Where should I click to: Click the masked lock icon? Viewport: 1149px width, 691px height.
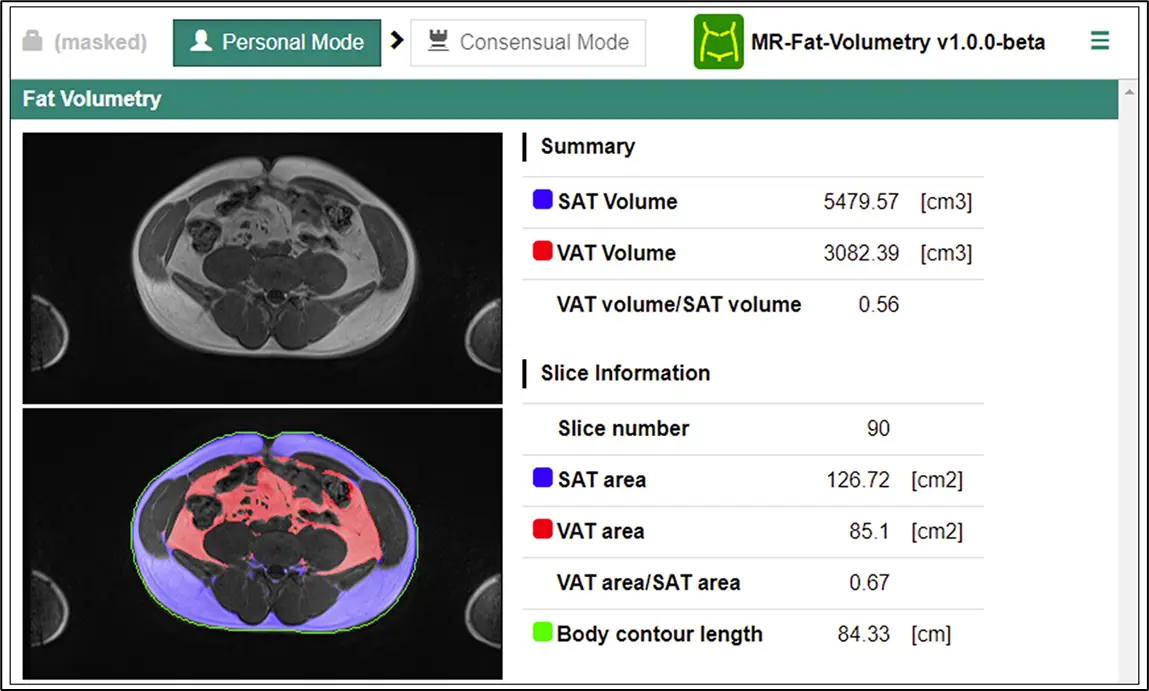click(x=32, y=42)
